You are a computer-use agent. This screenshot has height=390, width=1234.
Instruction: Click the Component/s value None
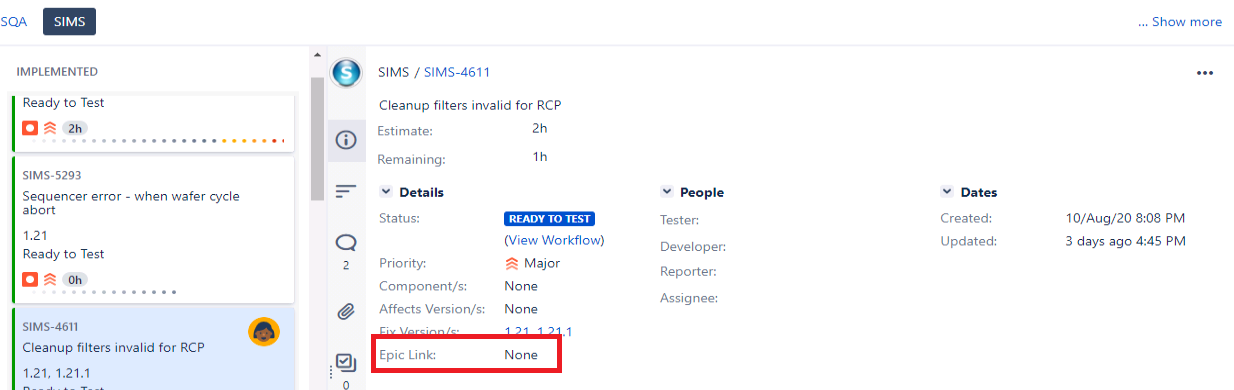click(521, 286)
